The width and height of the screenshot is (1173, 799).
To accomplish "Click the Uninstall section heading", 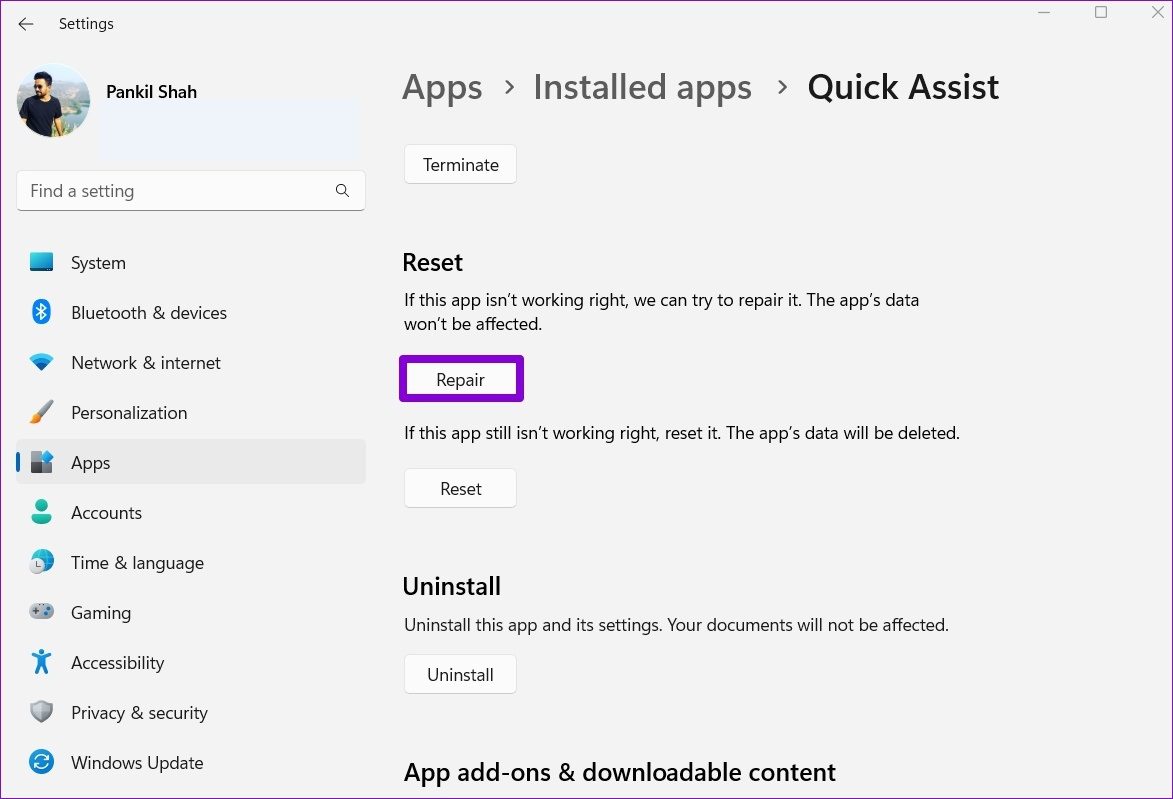I will [x=452, y=587].
